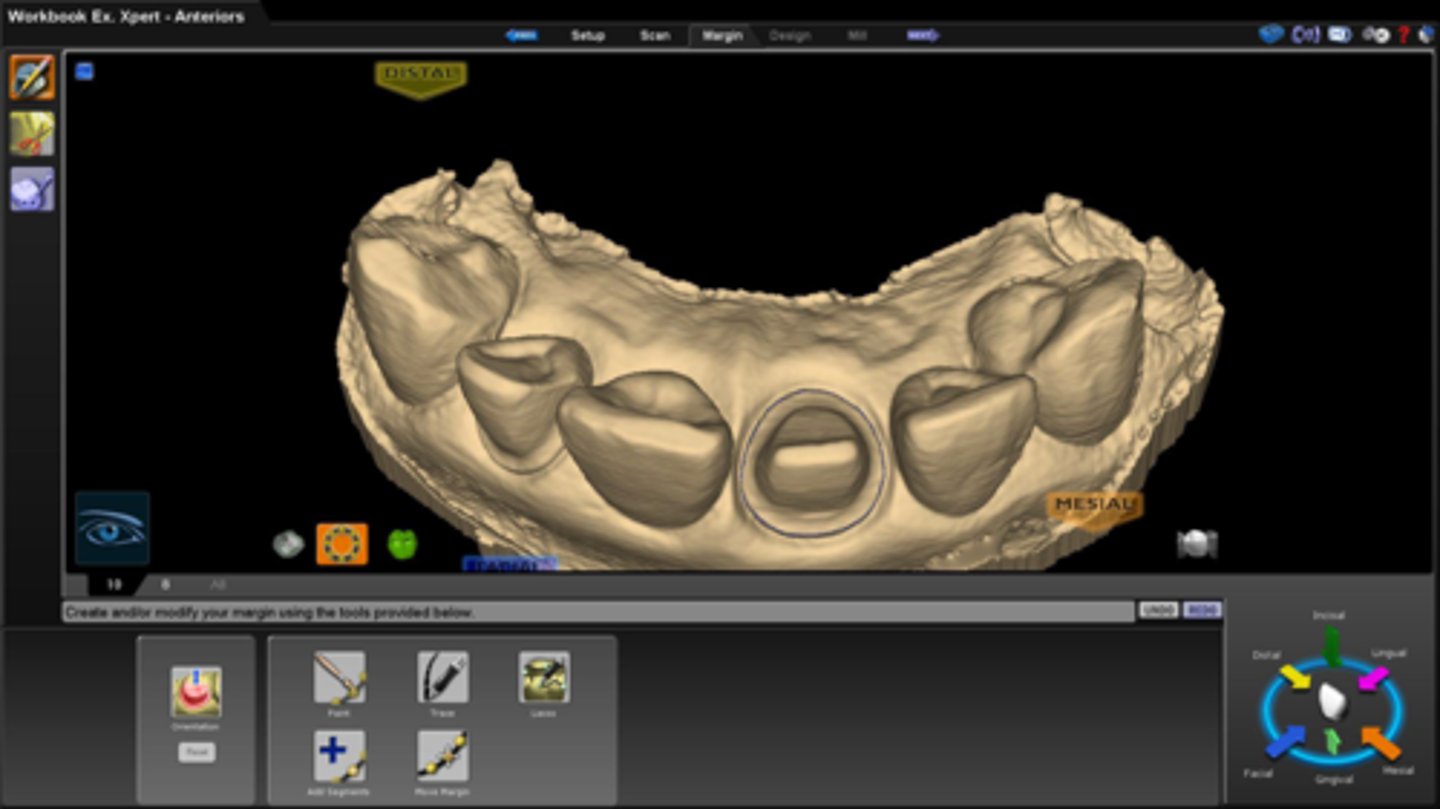Rotate view from Distal using the yellow arrow
This screenshot has width=1440, height=809.
click(x=1294, y=677)
